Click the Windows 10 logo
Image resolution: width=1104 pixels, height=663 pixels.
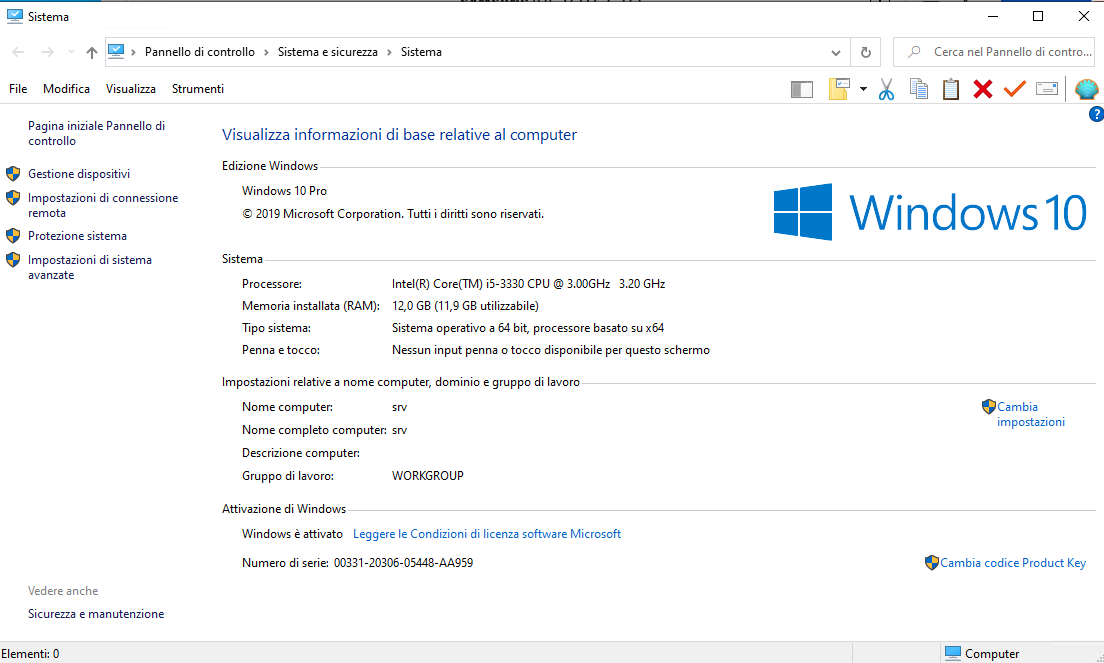(930, 212)
